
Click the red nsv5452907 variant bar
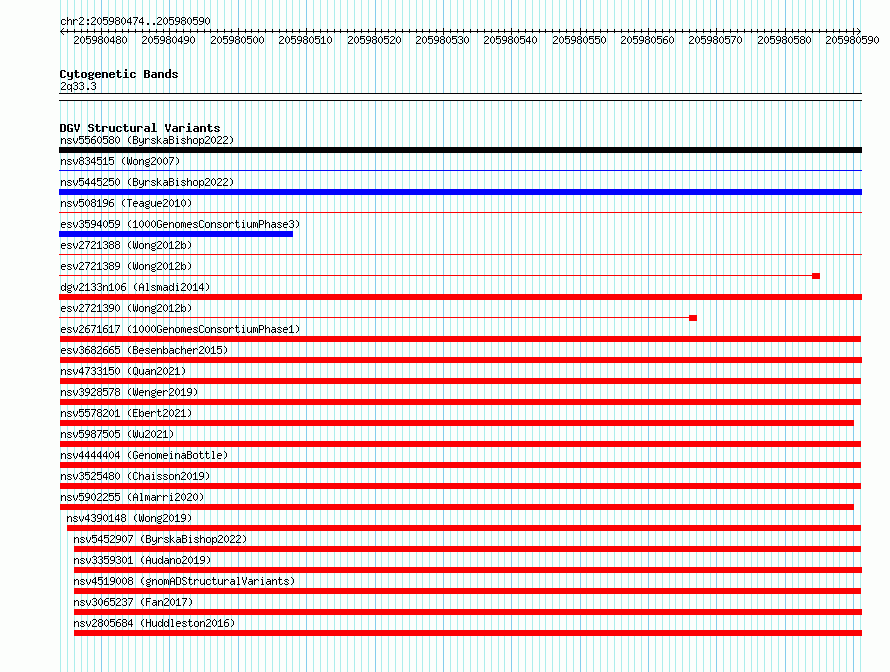[467, 549]
